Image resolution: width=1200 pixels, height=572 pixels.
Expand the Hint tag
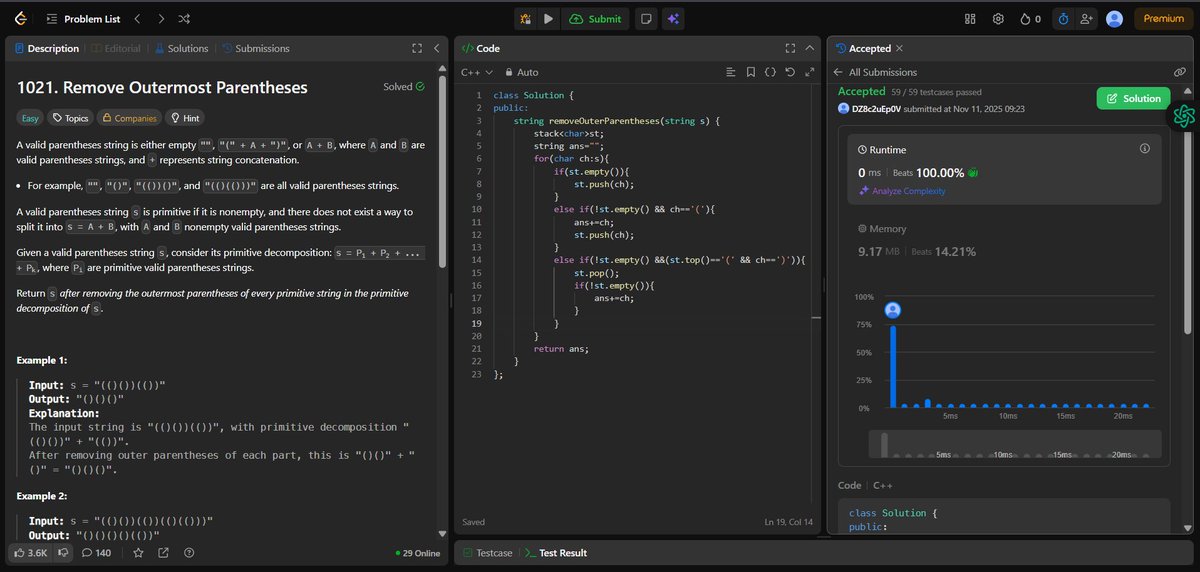185,118
